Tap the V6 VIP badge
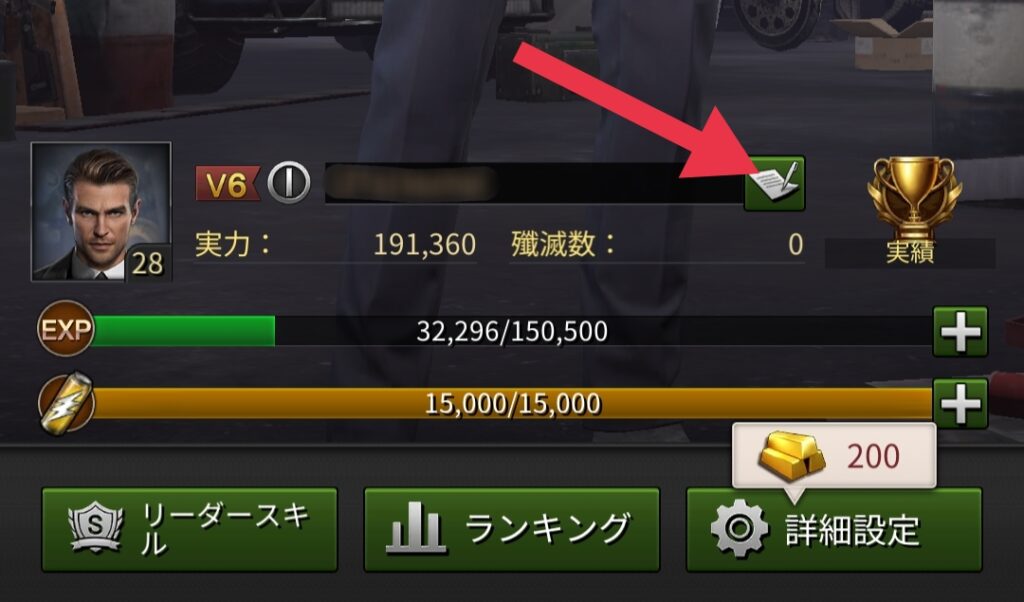1024x602 pixels. click(227, 183)
